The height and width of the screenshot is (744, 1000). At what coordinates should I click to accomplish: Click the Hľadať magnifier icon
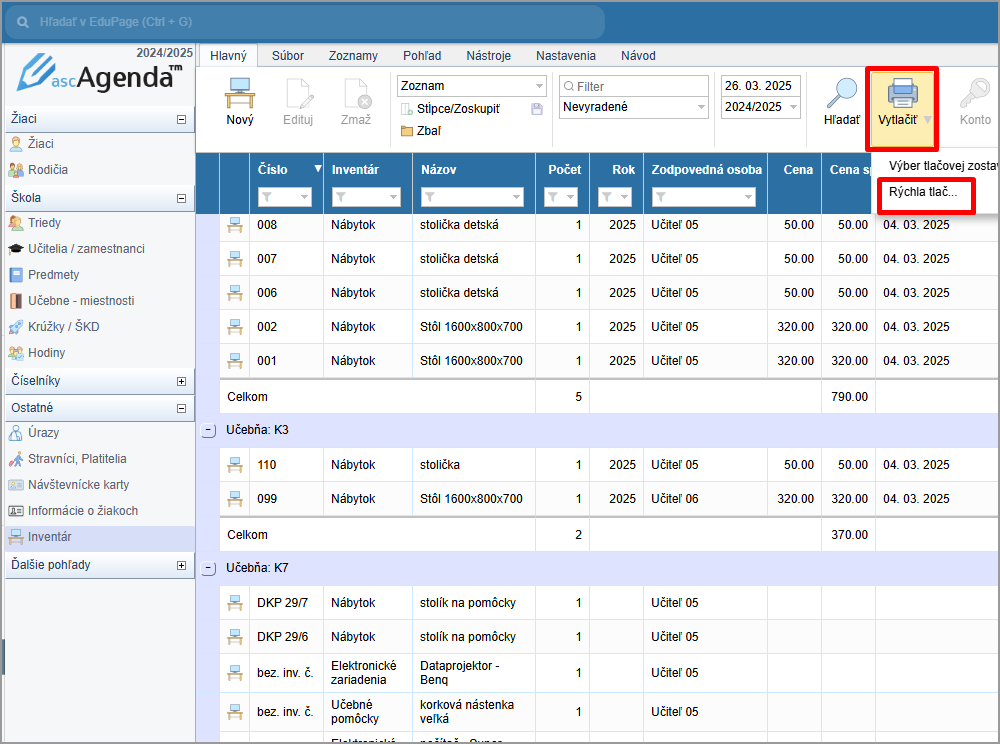click(841, 93)
